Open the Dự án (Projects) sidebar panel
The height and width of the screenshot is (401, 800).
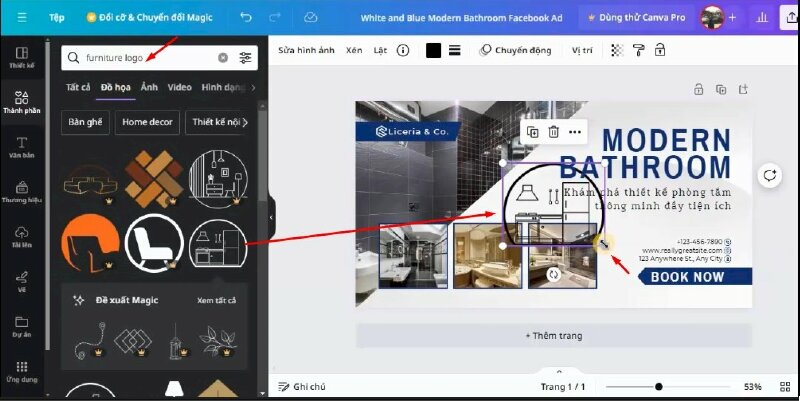21,326
